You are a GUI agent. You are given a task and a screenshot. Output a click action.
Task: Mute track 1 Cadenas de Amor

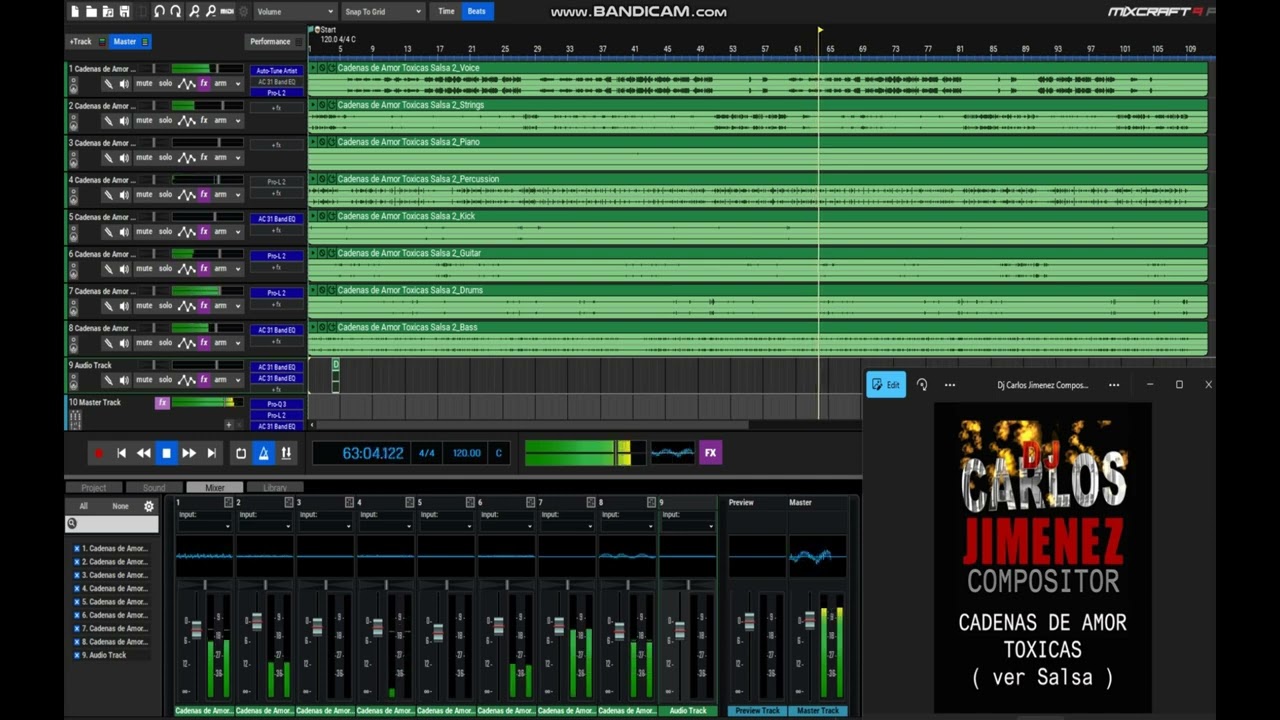(x=144, y=84)
